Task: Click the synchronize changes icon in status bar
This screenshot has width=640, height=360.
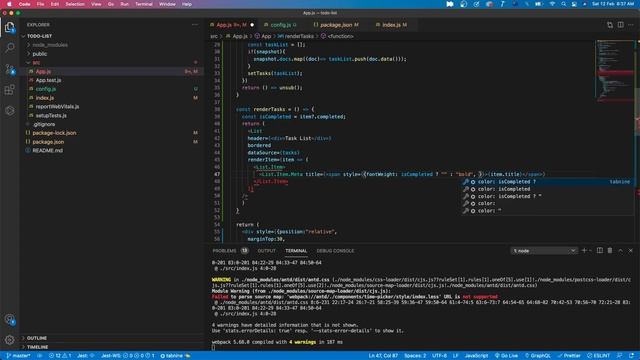Action: pos(40,356)
